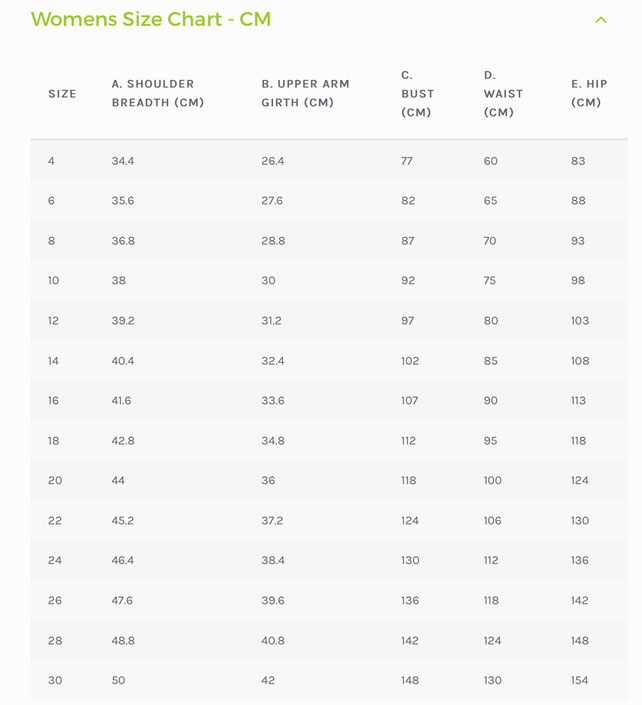Click the A. Shoulder Breadth (CM) header
The height and width of the screenshot is (705, 642).
(158, 93)
